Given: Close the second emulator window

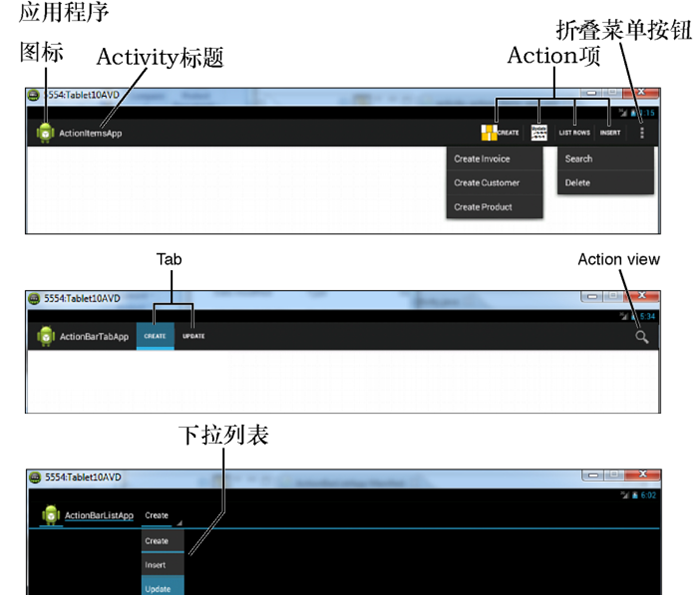Looking at the screenshot, I should coord(642,295).
